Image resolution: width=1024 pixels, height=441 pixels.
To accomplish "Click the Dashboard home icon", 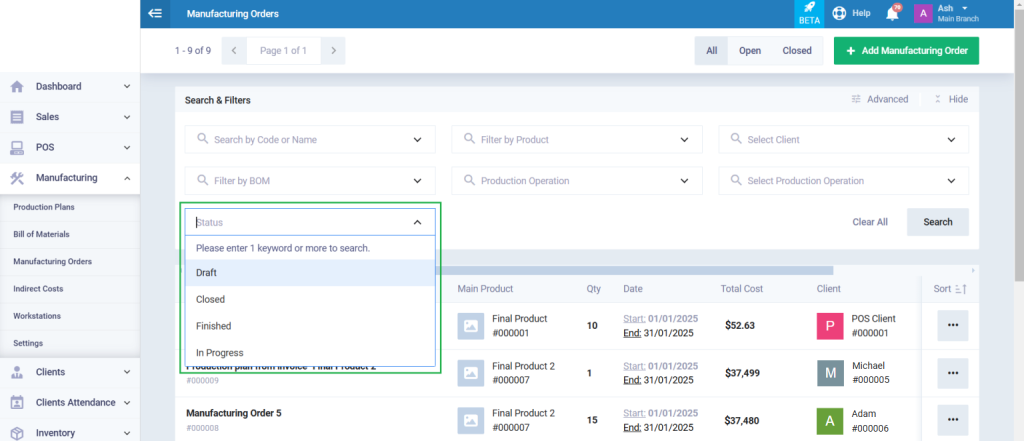I will click(17, 86).
